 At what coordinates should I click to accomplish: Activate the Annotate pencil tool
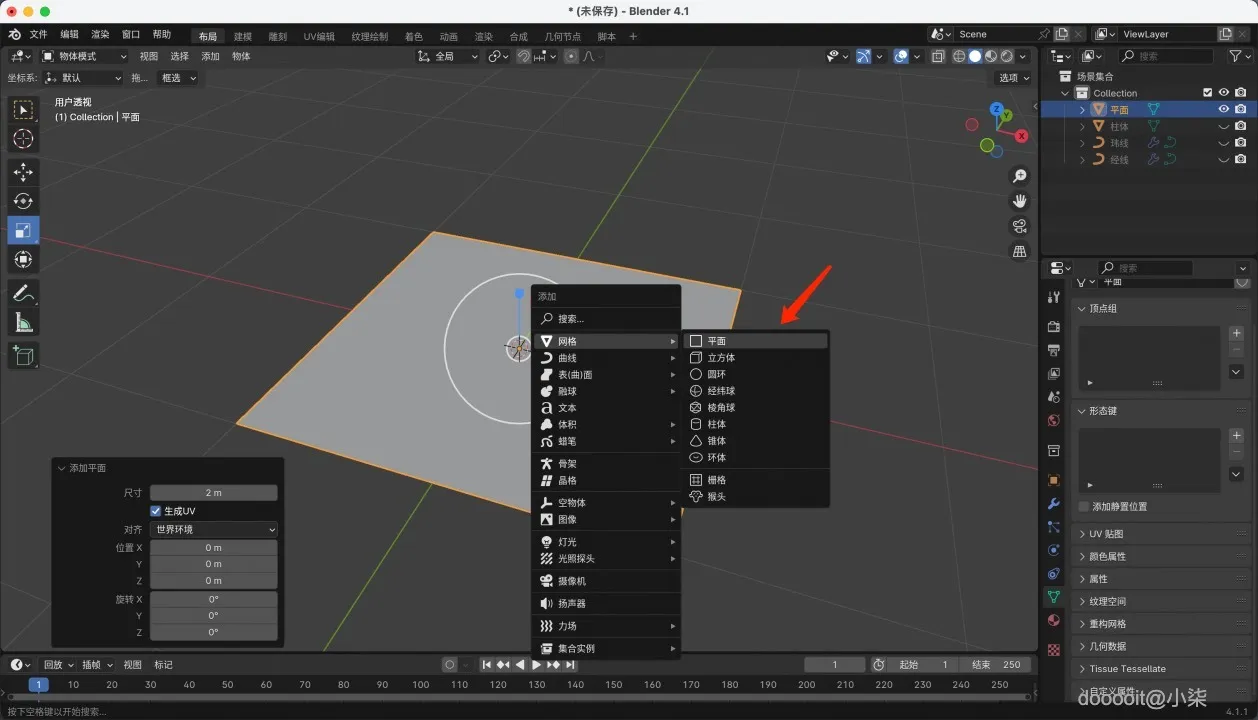[23, 294]
